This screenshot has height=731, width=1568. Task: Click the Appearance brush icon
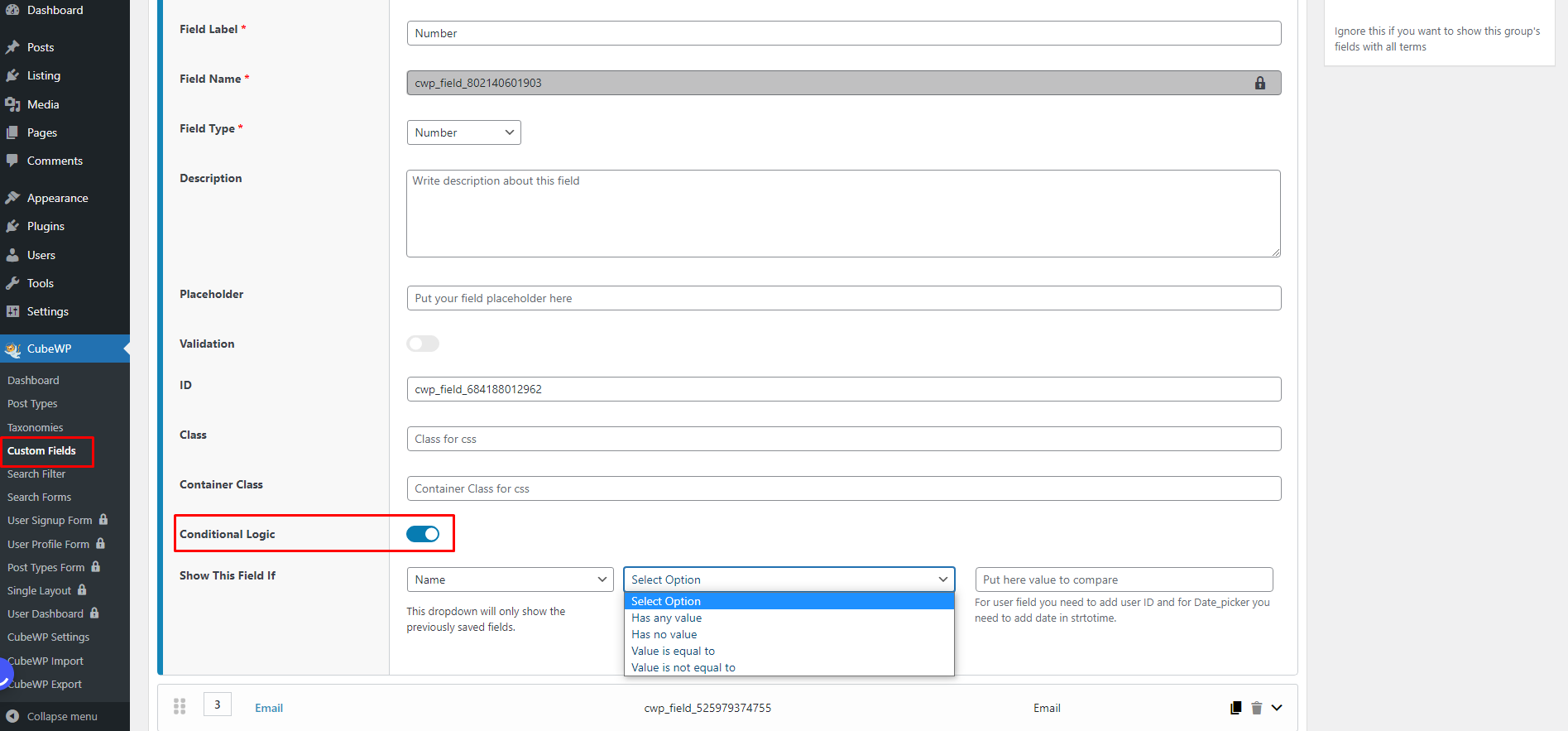tap(12, 198)
